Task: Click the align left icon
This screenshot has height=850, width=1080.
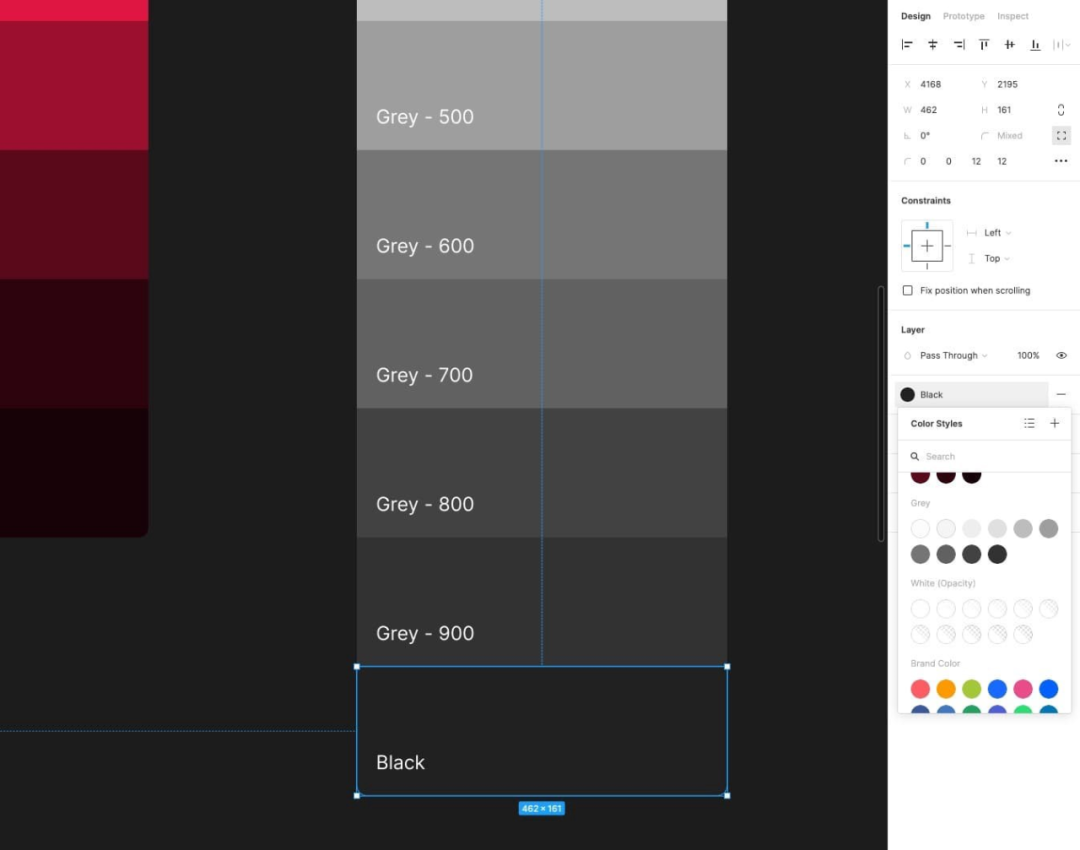Action: (x=907, y=45)
